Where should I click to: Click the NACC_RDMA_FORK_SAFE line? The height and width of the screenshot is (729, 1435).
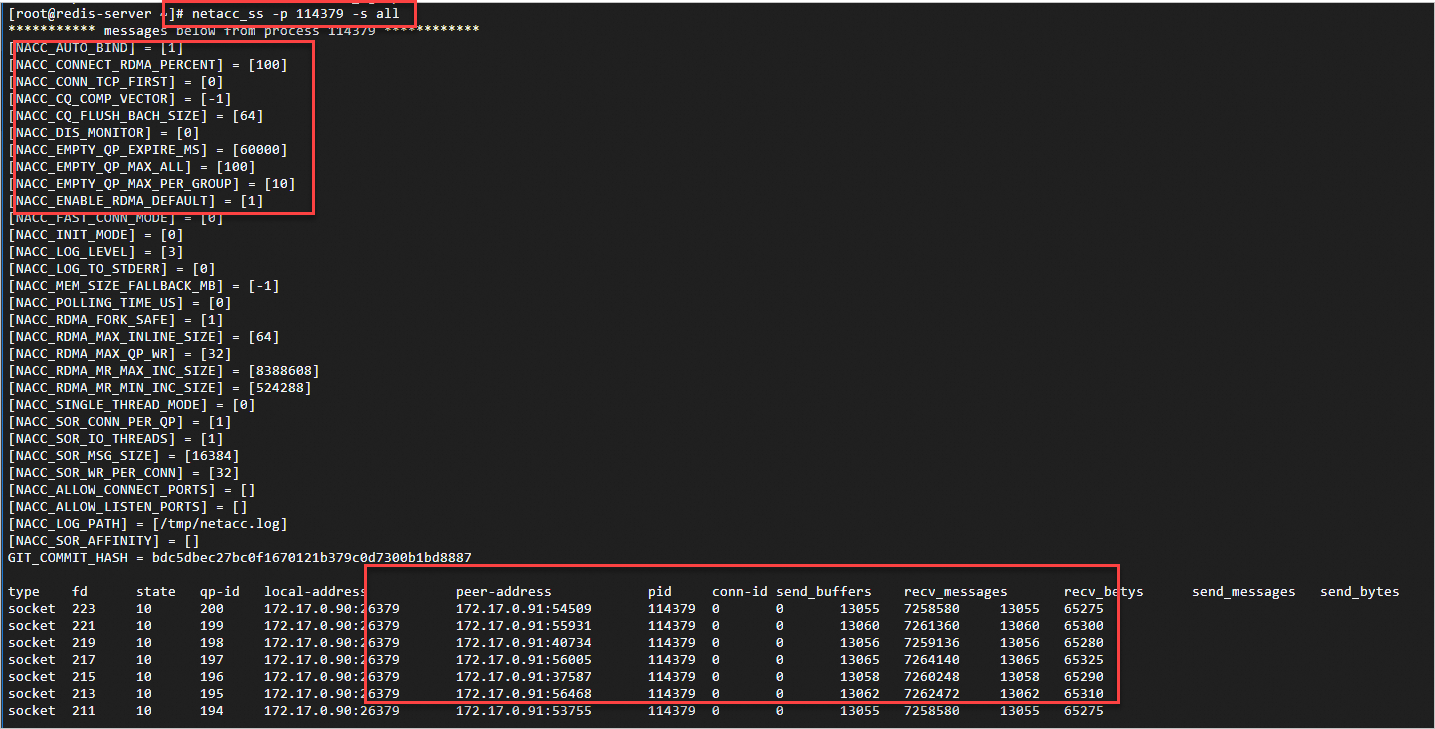click(115, 320)
